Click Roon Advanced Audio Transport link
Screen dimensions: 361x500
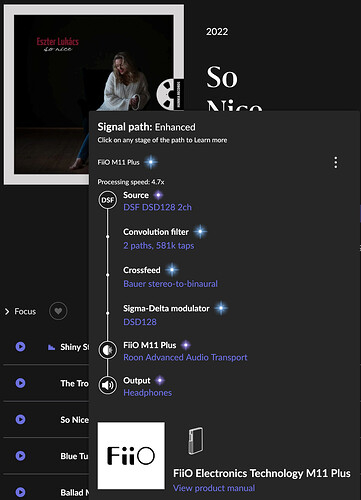point(185,357)
